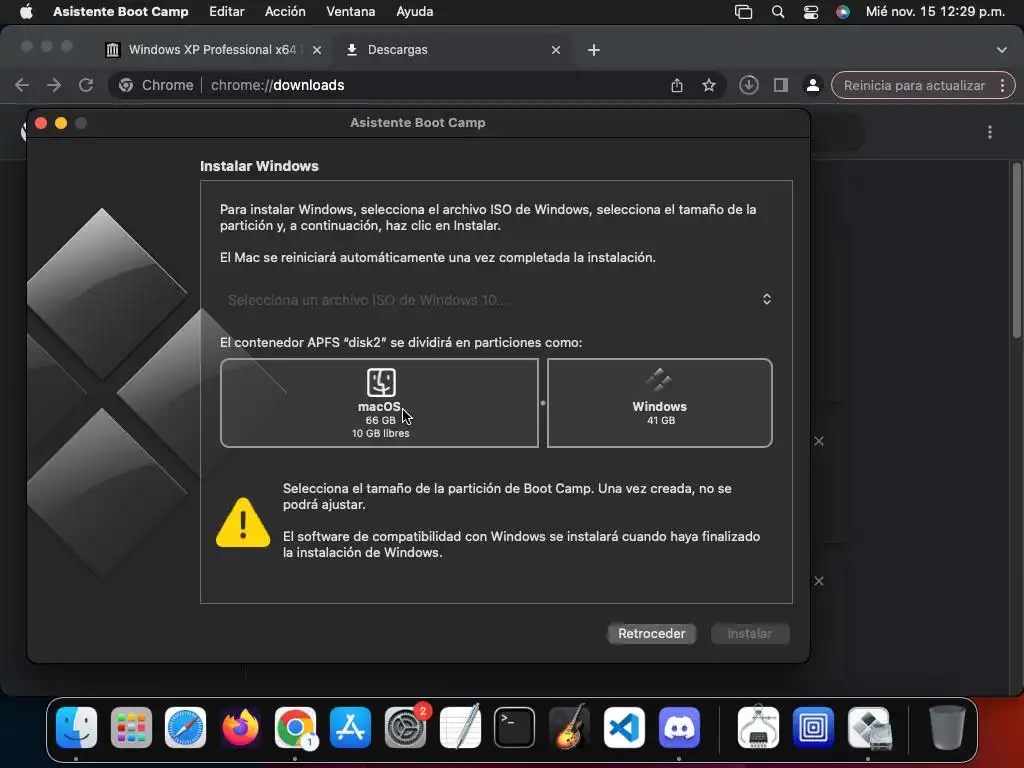
Task: Close the Asistente Boot Camp window
Action: pos(40,123)
